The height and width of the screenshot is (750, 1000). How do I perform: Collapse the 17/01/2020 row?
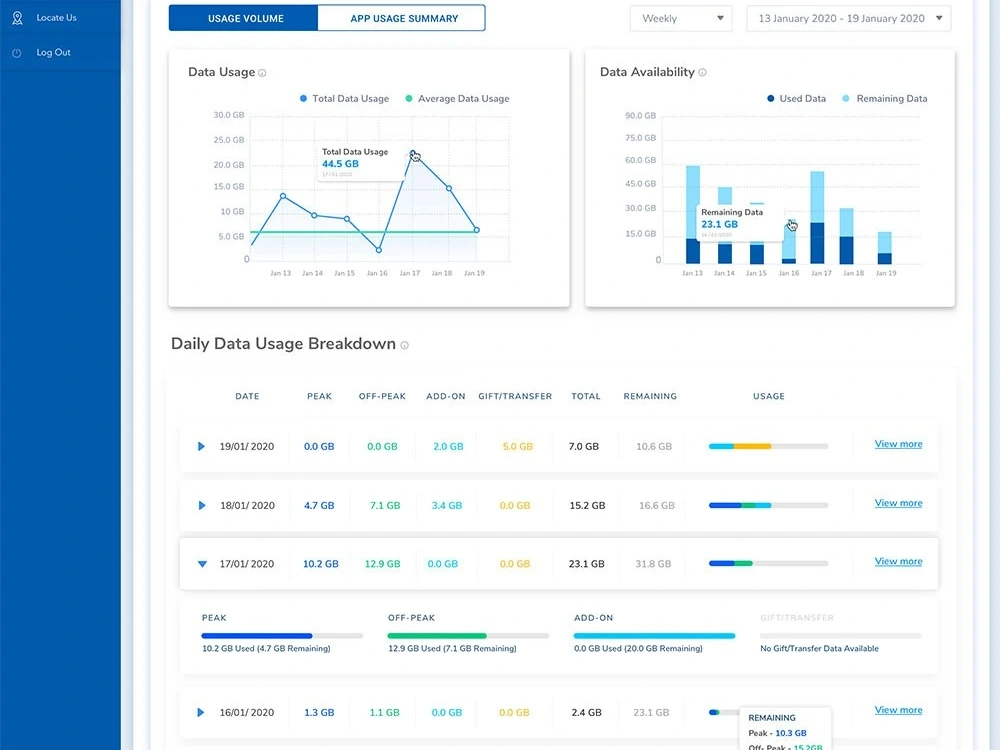tap(202, 564)
